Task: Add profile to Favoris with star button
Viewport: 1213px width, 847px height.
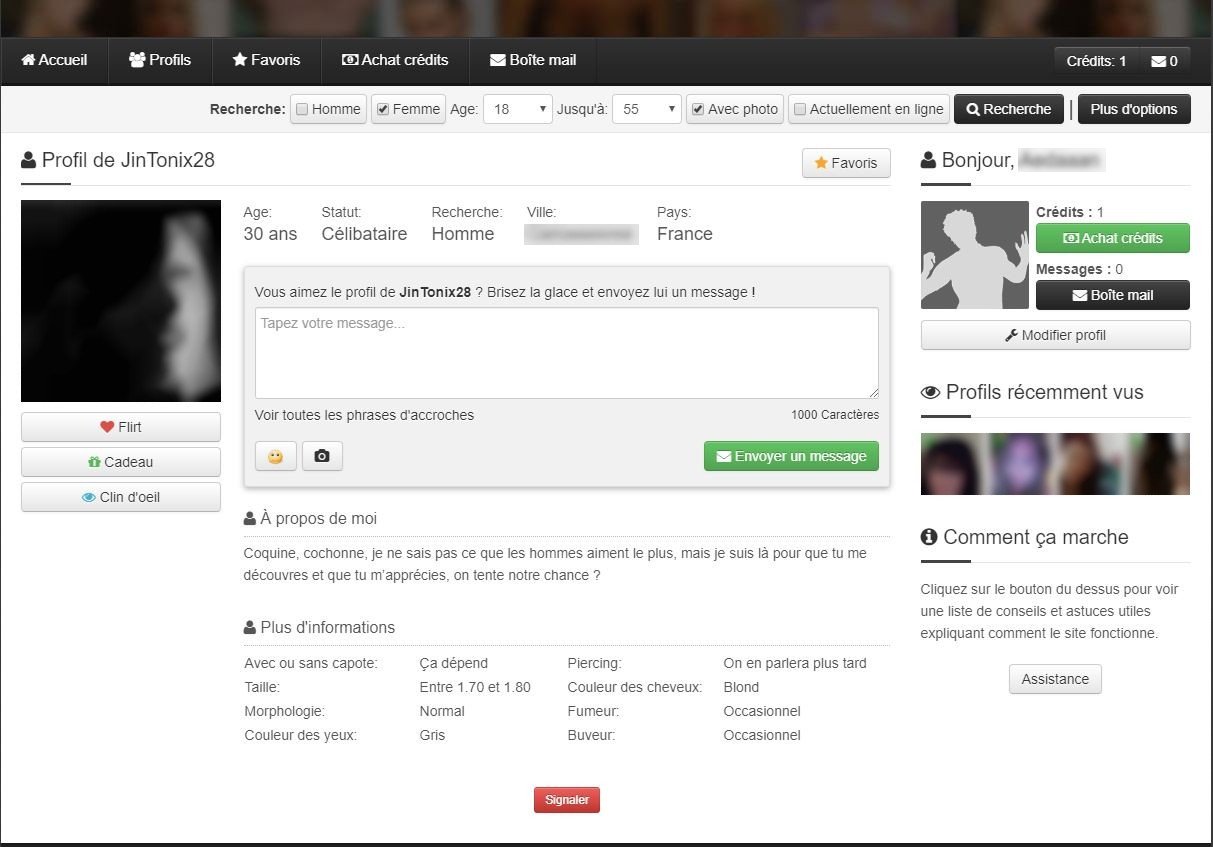Action: (846, 163)
